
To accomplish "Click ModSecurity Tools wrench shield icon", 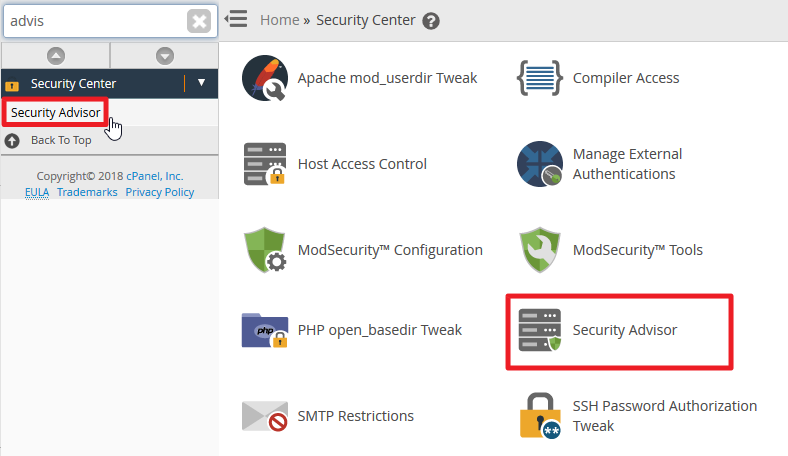I will (540, 250).
